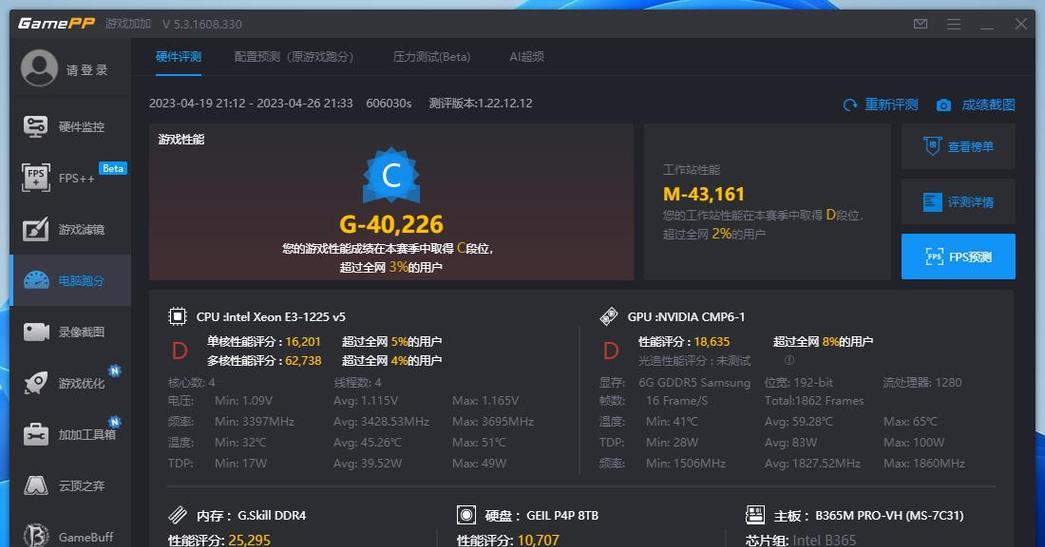Click the B365M PRO-VH (MS-7C31) motherboard text
This screenshot has width=1045, height=547.
pyautogui.click(x=889, y=515)
